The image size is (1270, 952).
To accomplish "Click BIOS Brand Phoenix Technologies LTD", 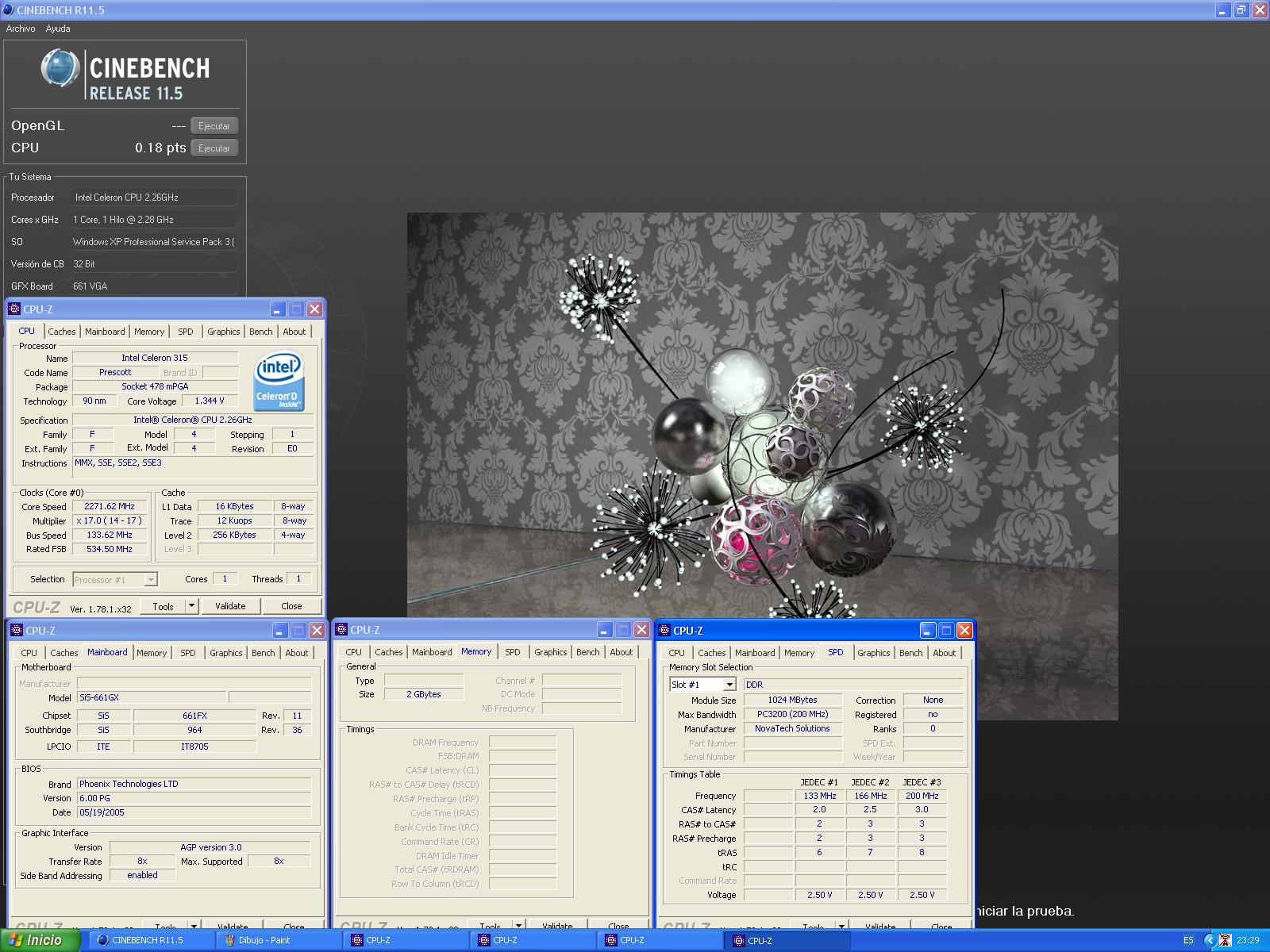I will tap(194, 784).
